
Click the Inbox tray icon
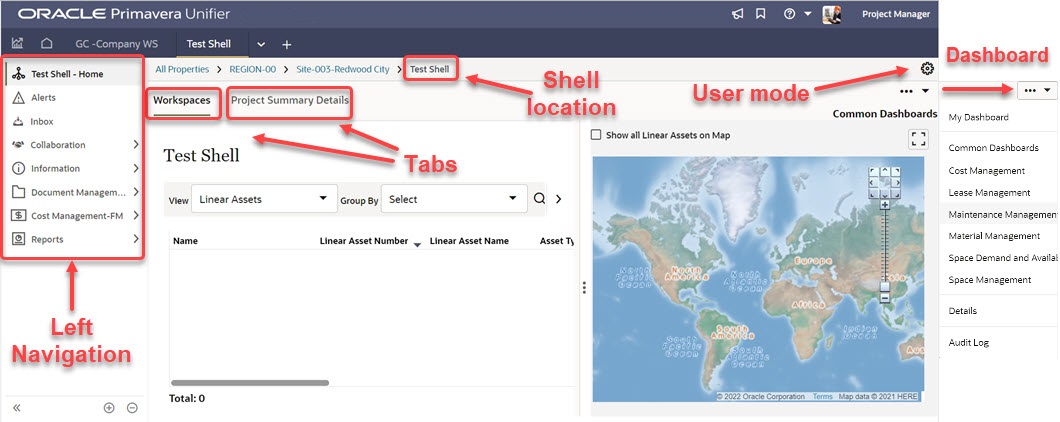click(x=18, y=122)
